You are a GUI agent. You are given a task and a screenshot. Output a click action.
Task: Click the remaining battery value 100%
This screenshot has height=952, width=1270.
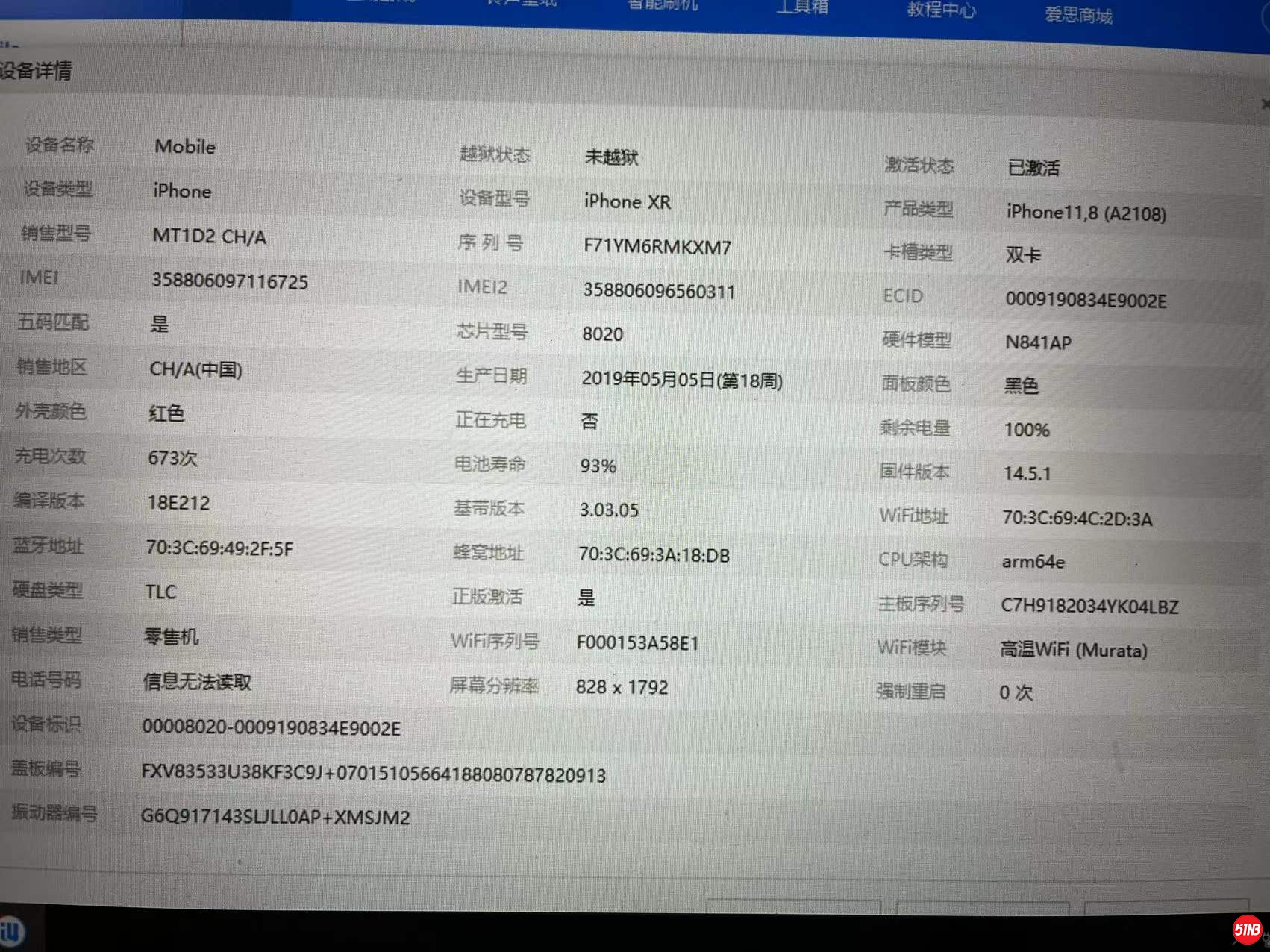coord(1026,430)
